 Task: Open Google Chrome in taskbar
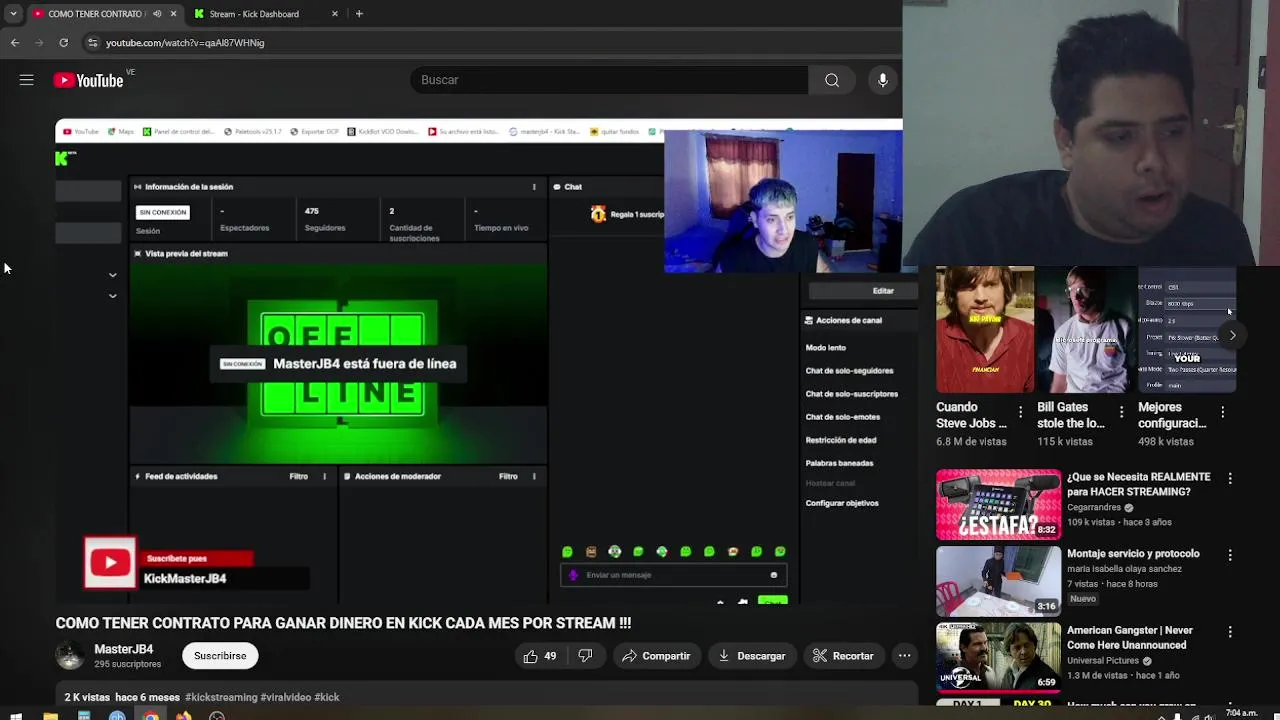[150, 715]
